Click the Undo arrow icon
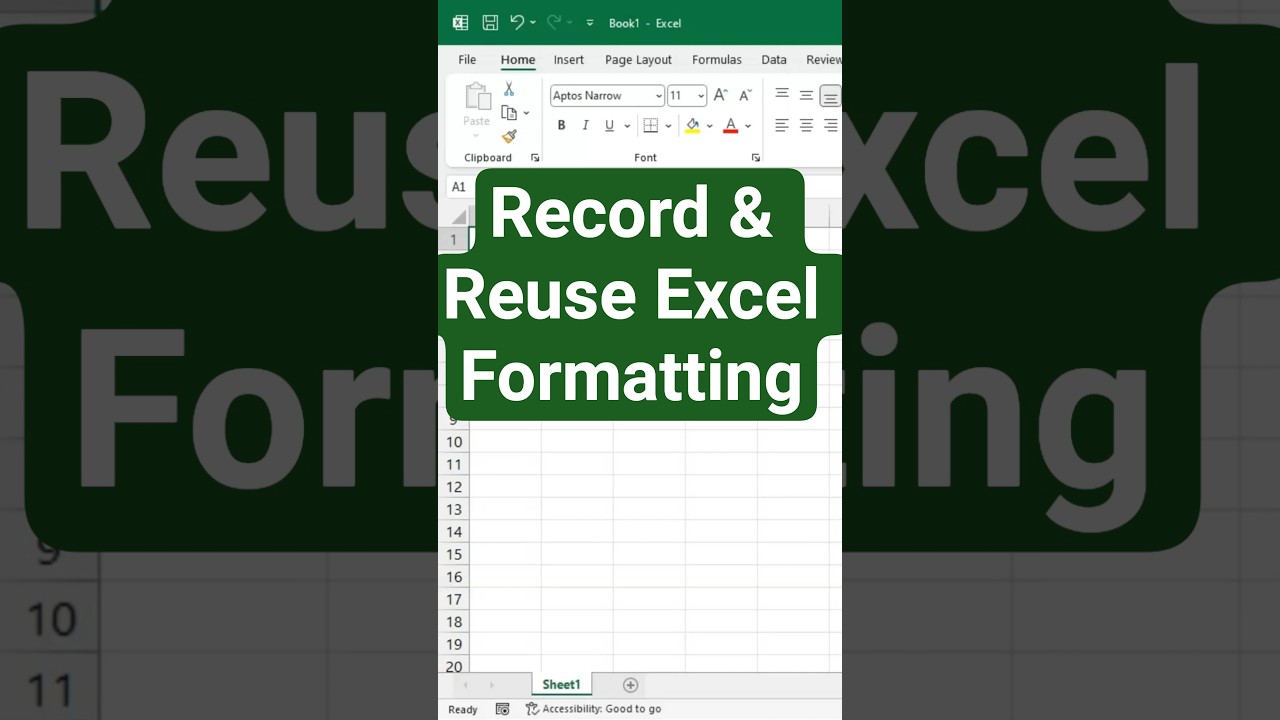1280x720 pixels. click(x=517, y=22)
